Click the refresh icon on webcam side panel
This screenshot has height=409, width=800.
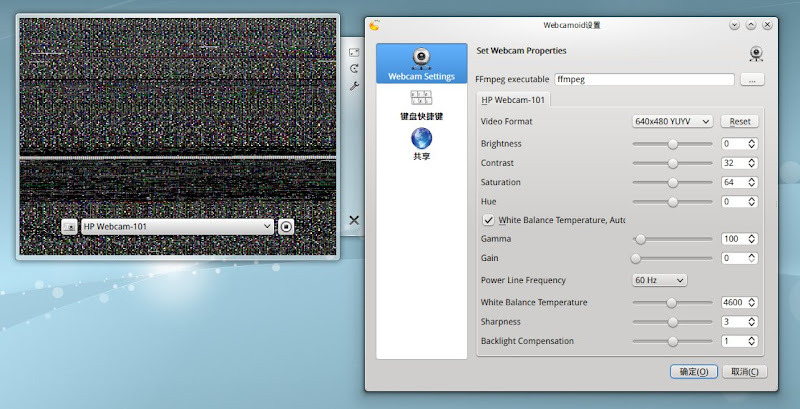pos(354,69)
